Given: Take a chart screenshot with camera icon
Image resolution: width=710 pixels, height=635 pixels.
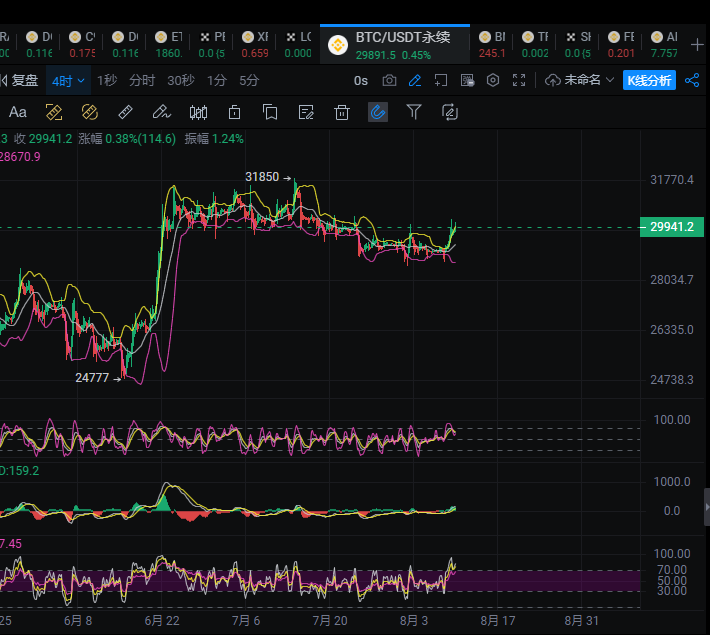Looking at the screenshot, I should tap(389, 81).
